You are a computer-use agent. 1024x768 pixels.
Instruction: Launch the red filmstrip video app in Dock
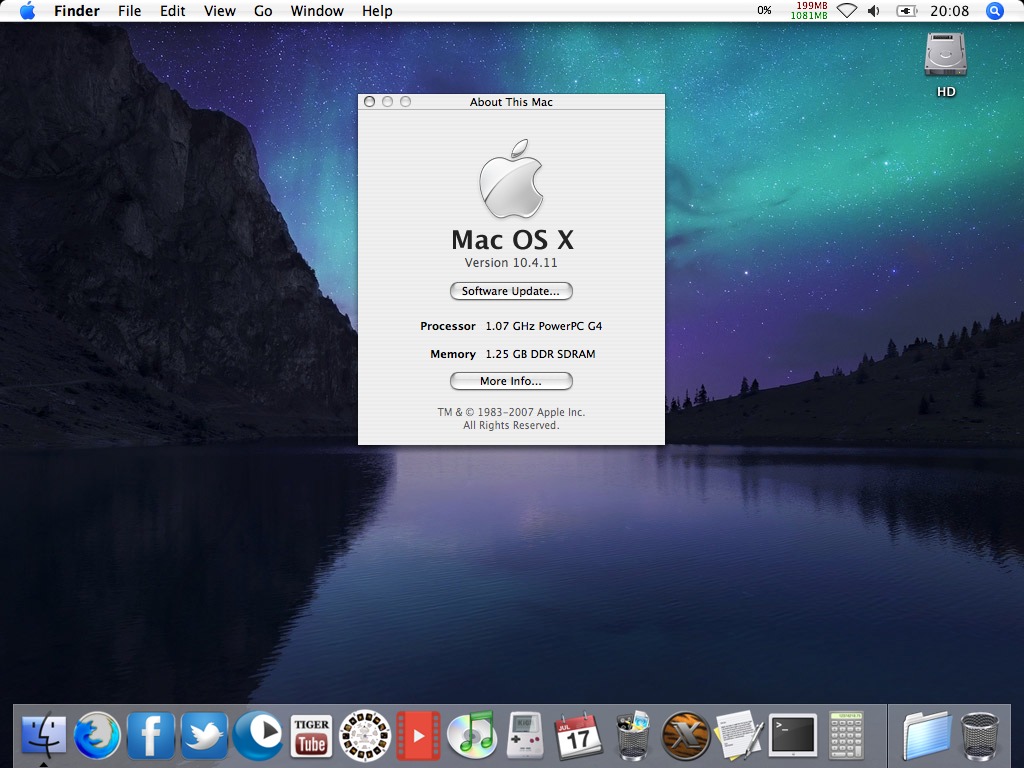pos(419,736)
